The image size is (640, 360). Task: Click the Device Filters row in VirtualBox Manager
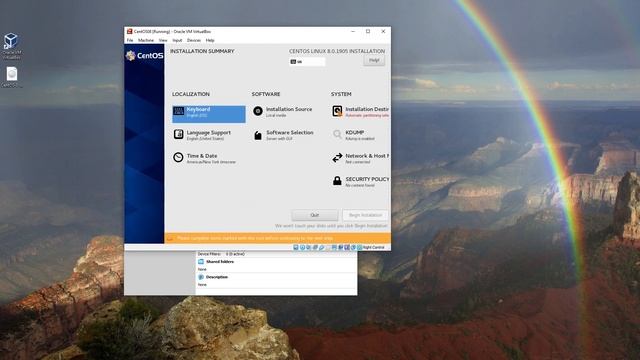click(x=221, y=254)
